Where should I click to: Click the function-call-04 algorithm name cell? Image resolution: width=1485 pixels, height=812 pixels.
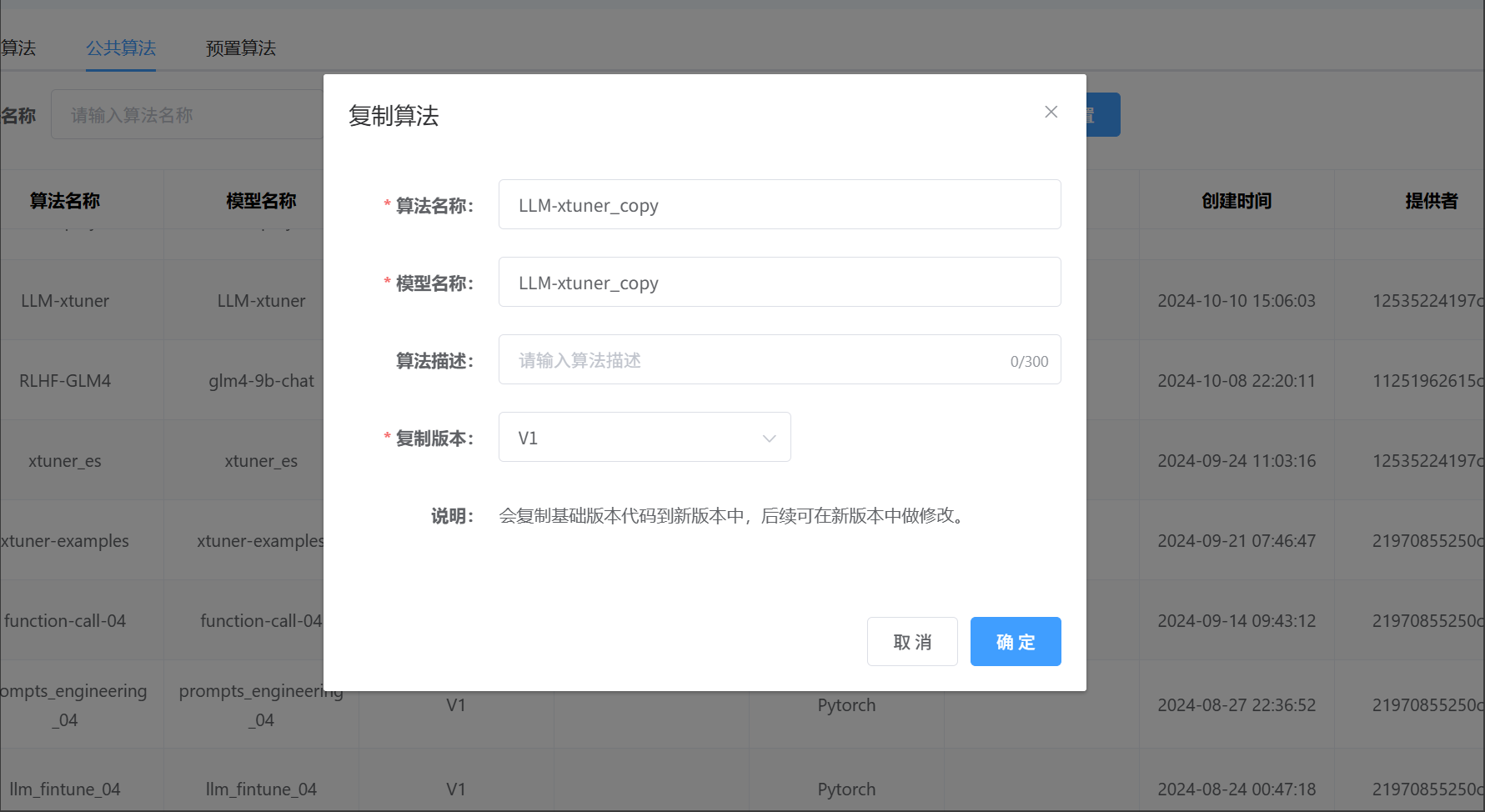click(x=65, y=621)
